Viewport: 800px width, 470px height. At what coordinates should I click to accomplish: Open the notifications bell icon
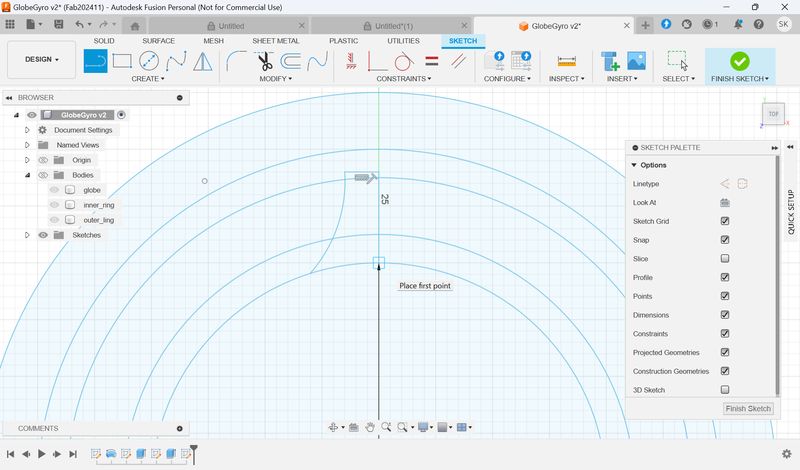pos(738,24)
